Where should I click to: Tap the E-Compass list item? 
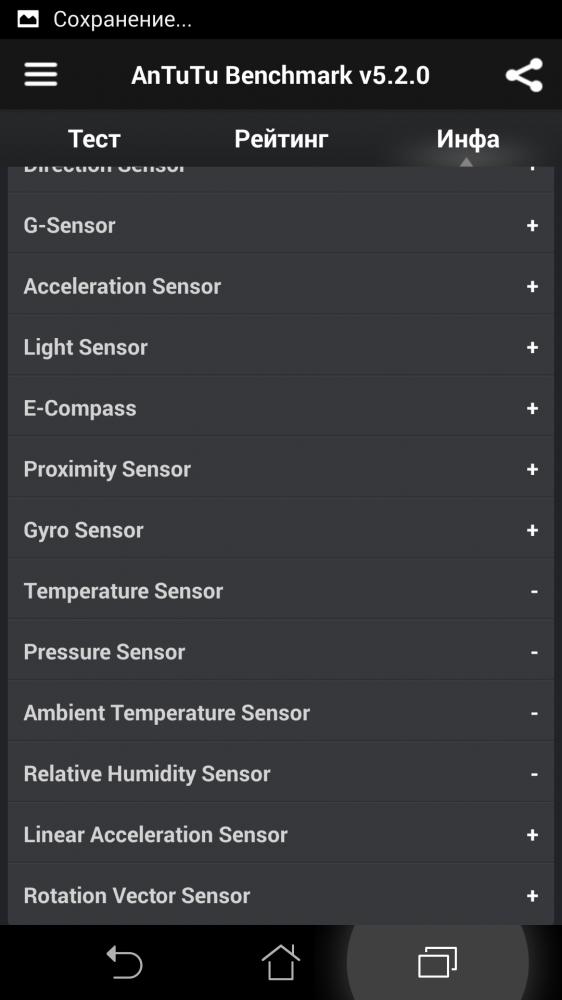(x=281, y=408)
